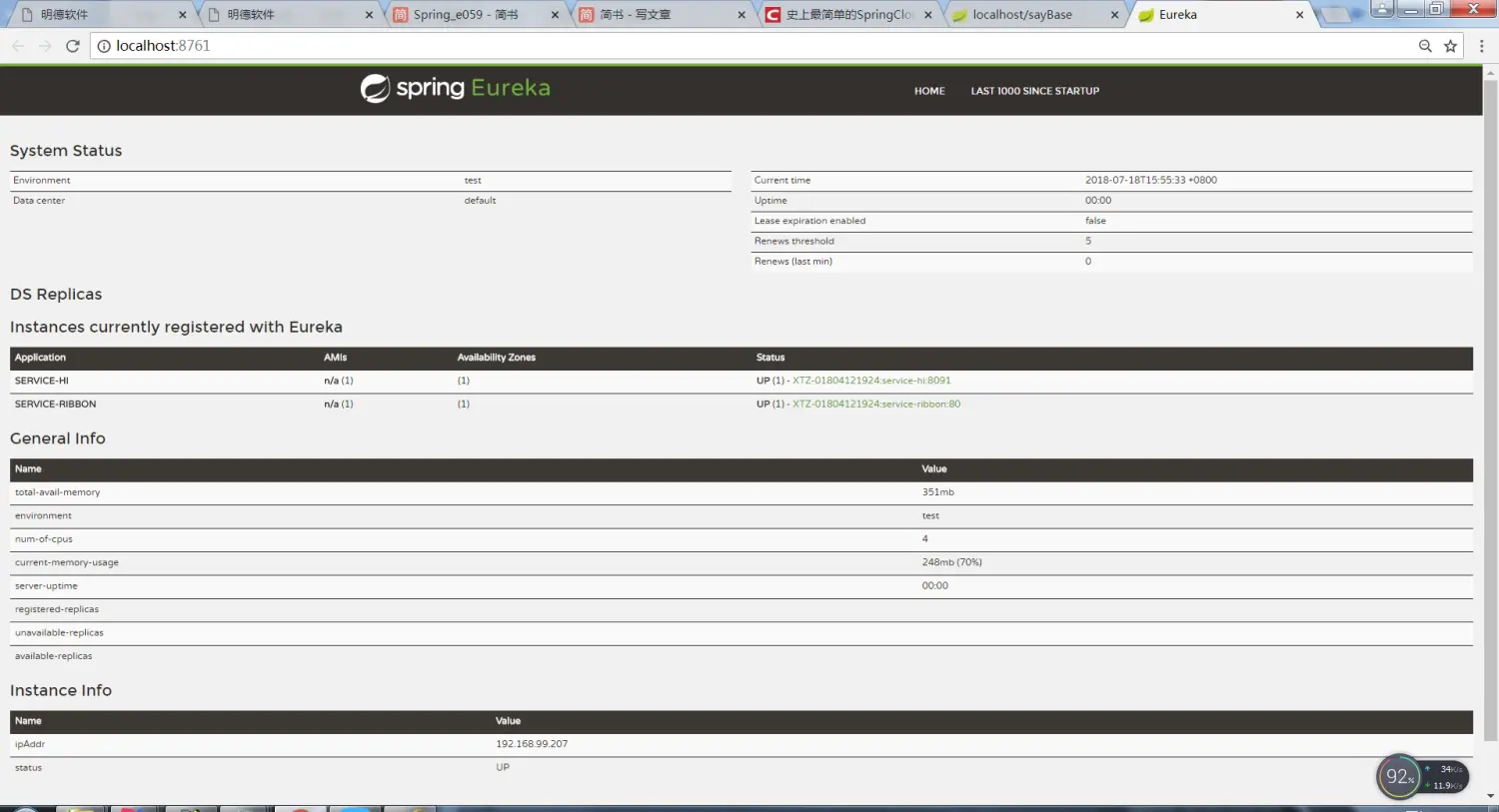Click the Instance Info heading
This screenshot has width=1499, height=812.
[x=61, y=691]
